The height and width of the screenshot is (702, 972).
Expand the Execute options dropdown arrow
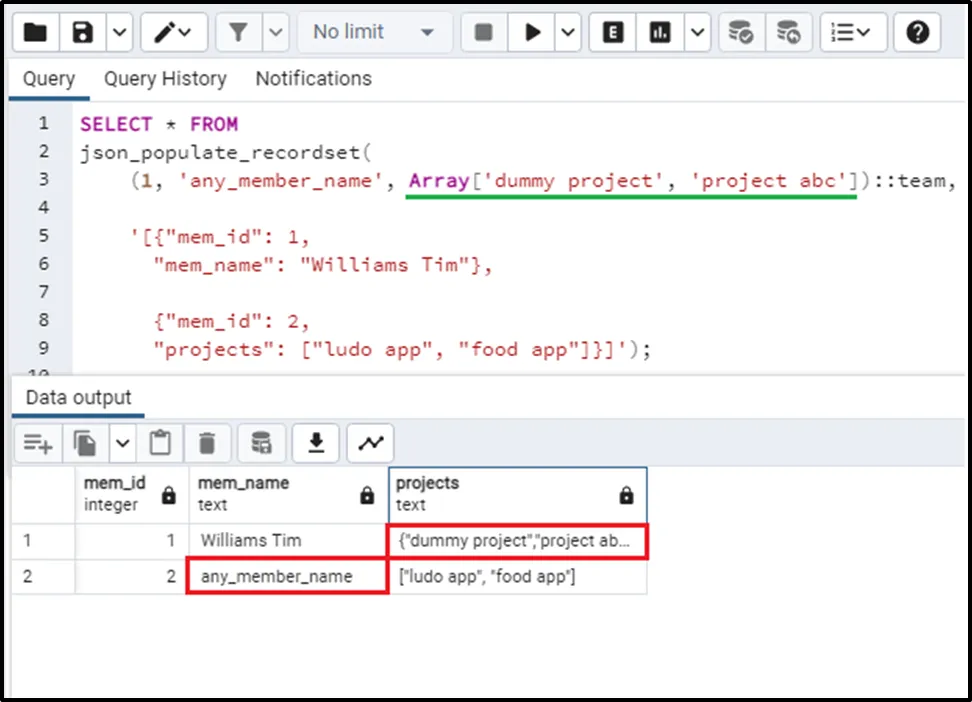[x=568, y=33]
